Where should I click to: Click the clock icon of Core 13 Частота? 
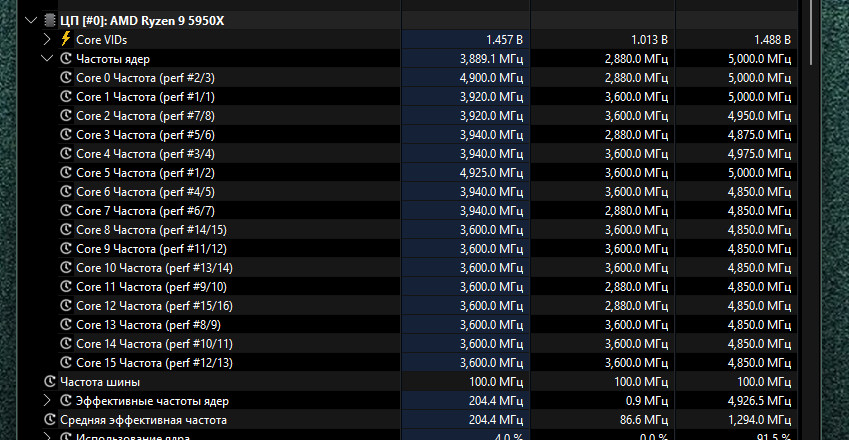click(x=66, y=324)
